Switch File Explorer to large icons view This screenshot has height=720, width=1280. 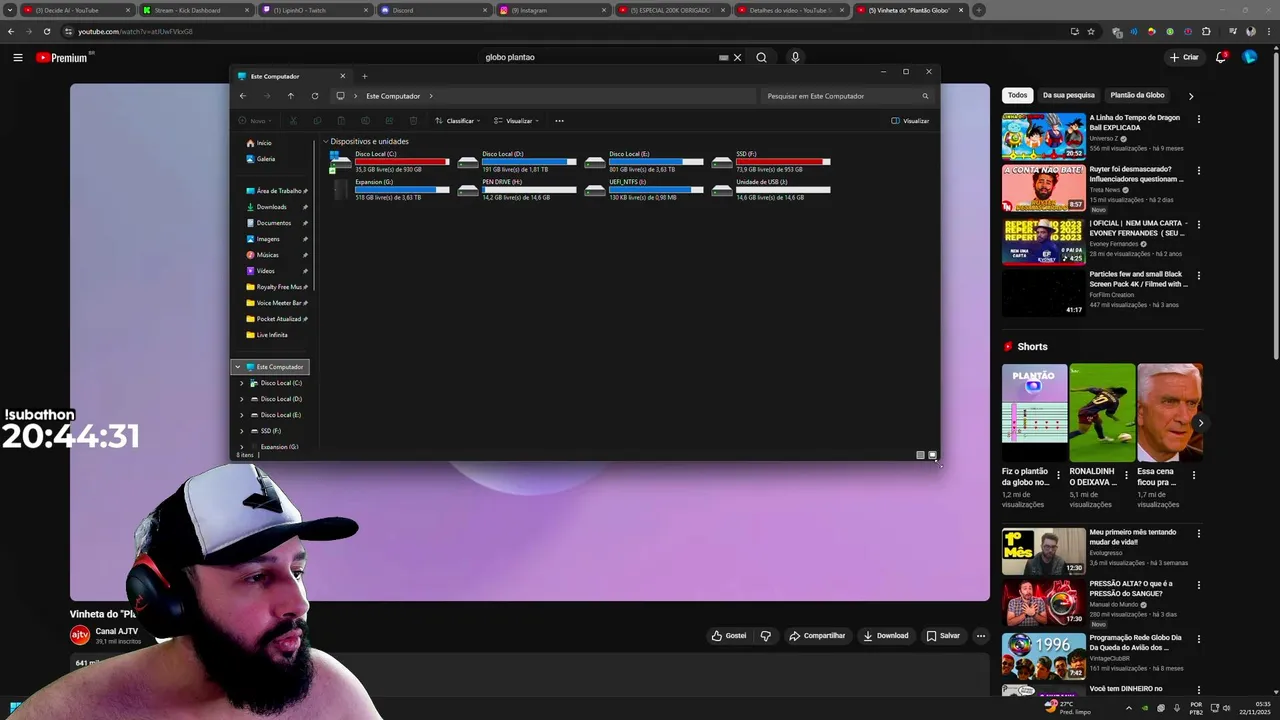tap(932, 455)
